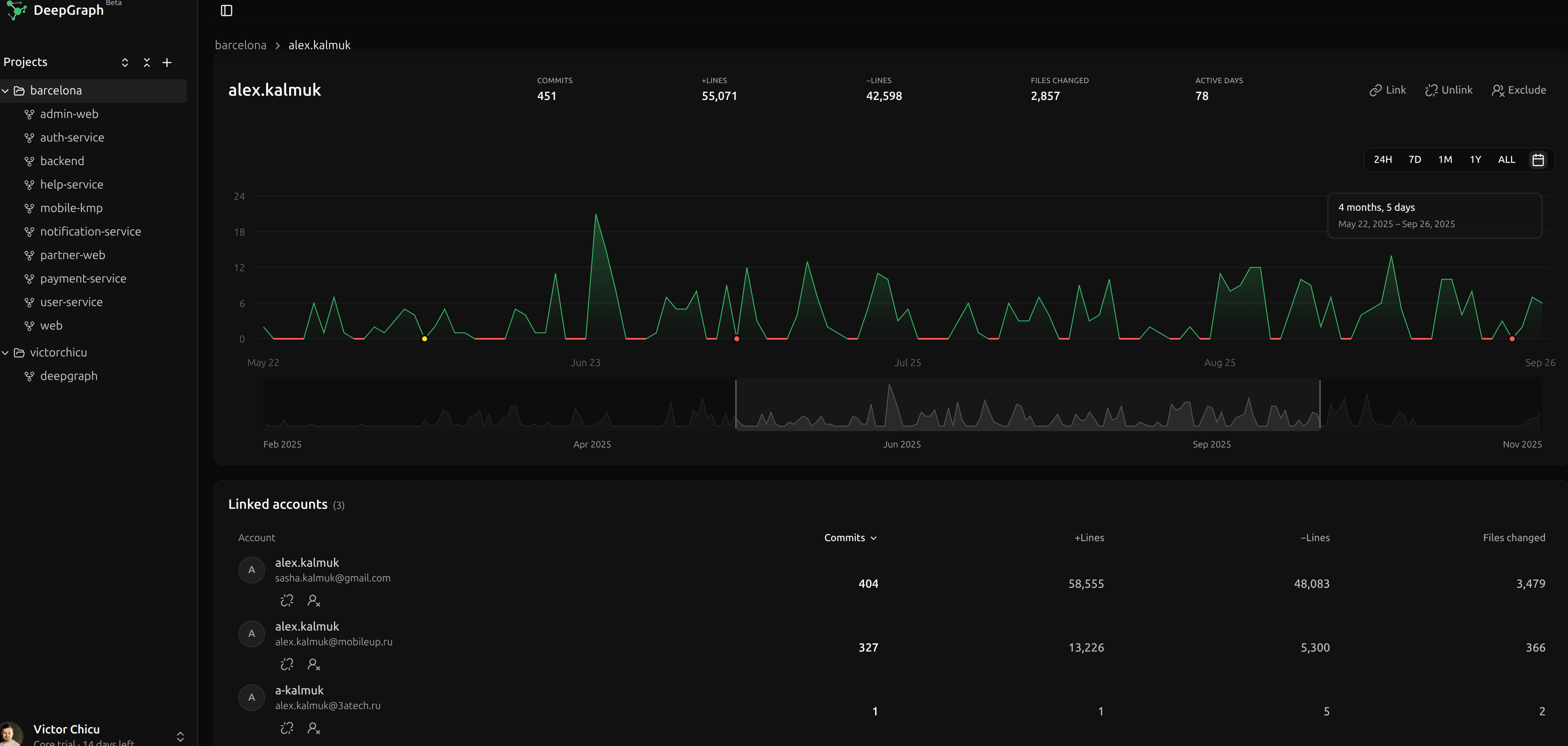Viewport: 1568px width, 746px height.
Task: Toggle the sidebar panel icon
Action: pyautogui.click(x=227, y=10)
